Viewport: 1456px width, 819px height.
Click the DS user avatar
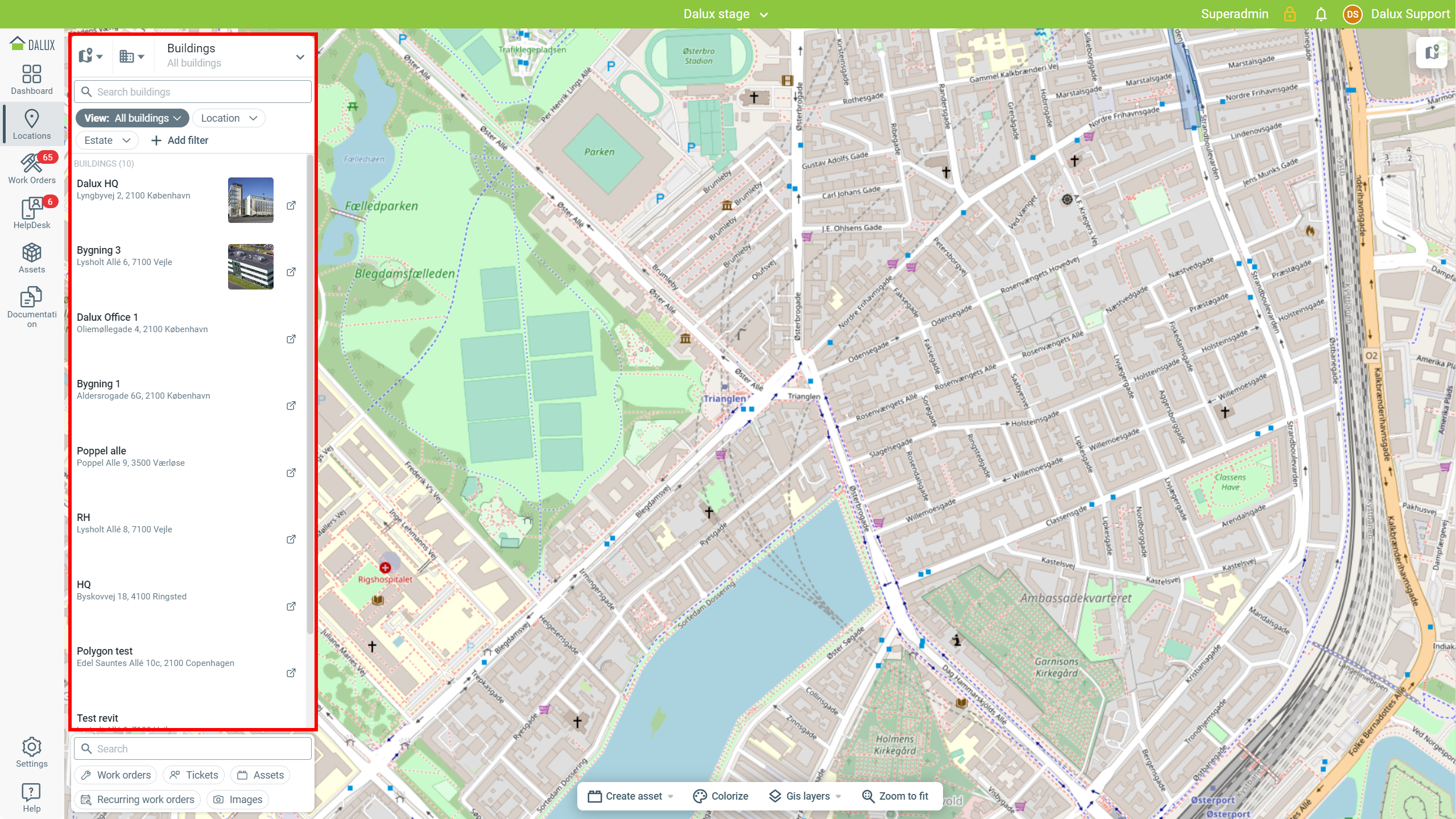click(1352, 14)
